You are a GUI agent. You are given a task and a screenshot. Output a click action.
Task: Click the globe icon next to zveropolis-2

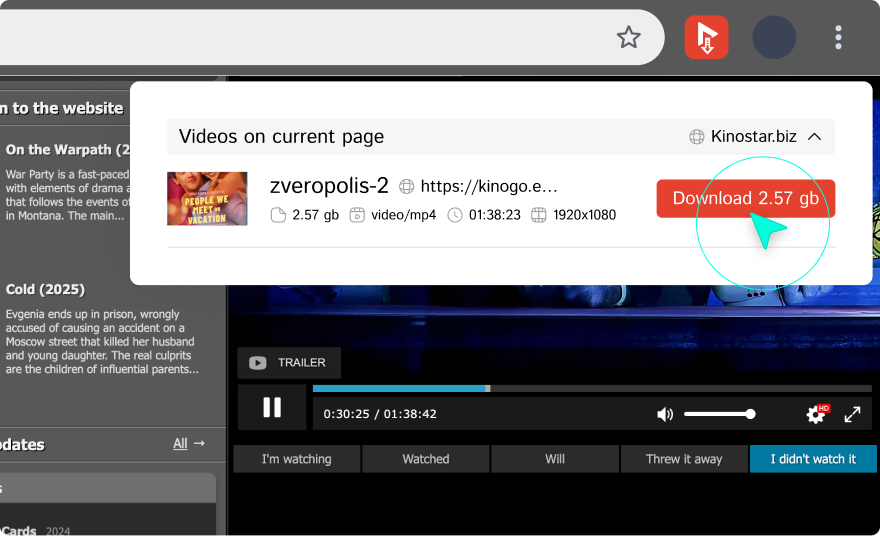[407, 186]
